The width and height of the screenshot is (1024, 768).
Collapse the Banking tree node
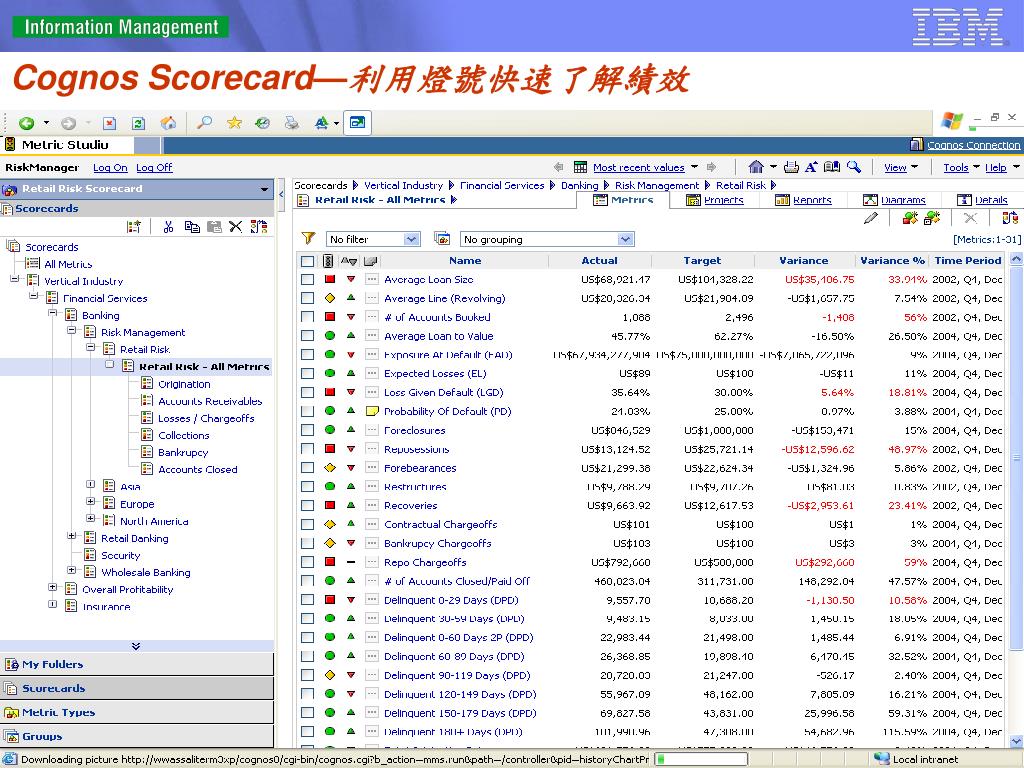[x=53, y=313]
